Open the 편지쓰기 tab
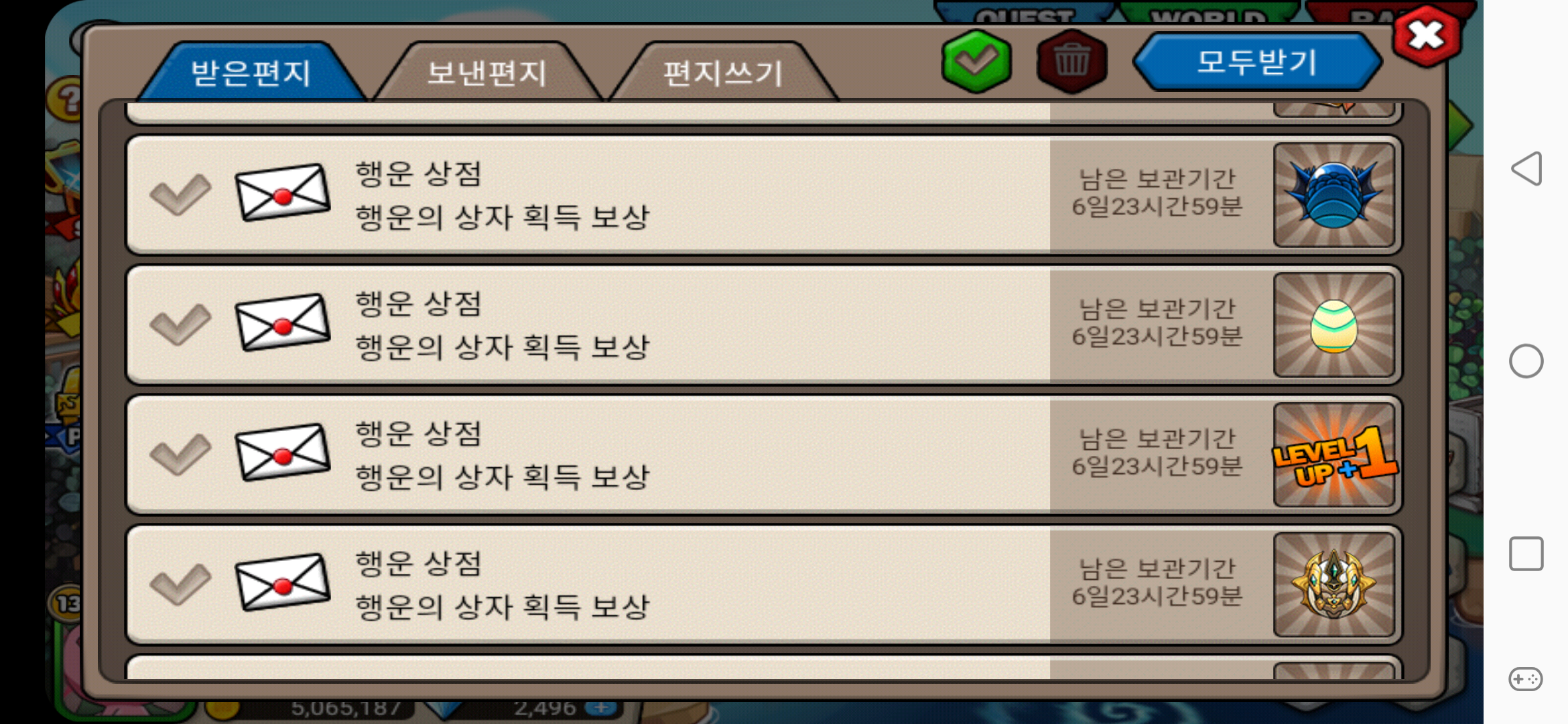1568x724 pixels. [x=723, y=72]
